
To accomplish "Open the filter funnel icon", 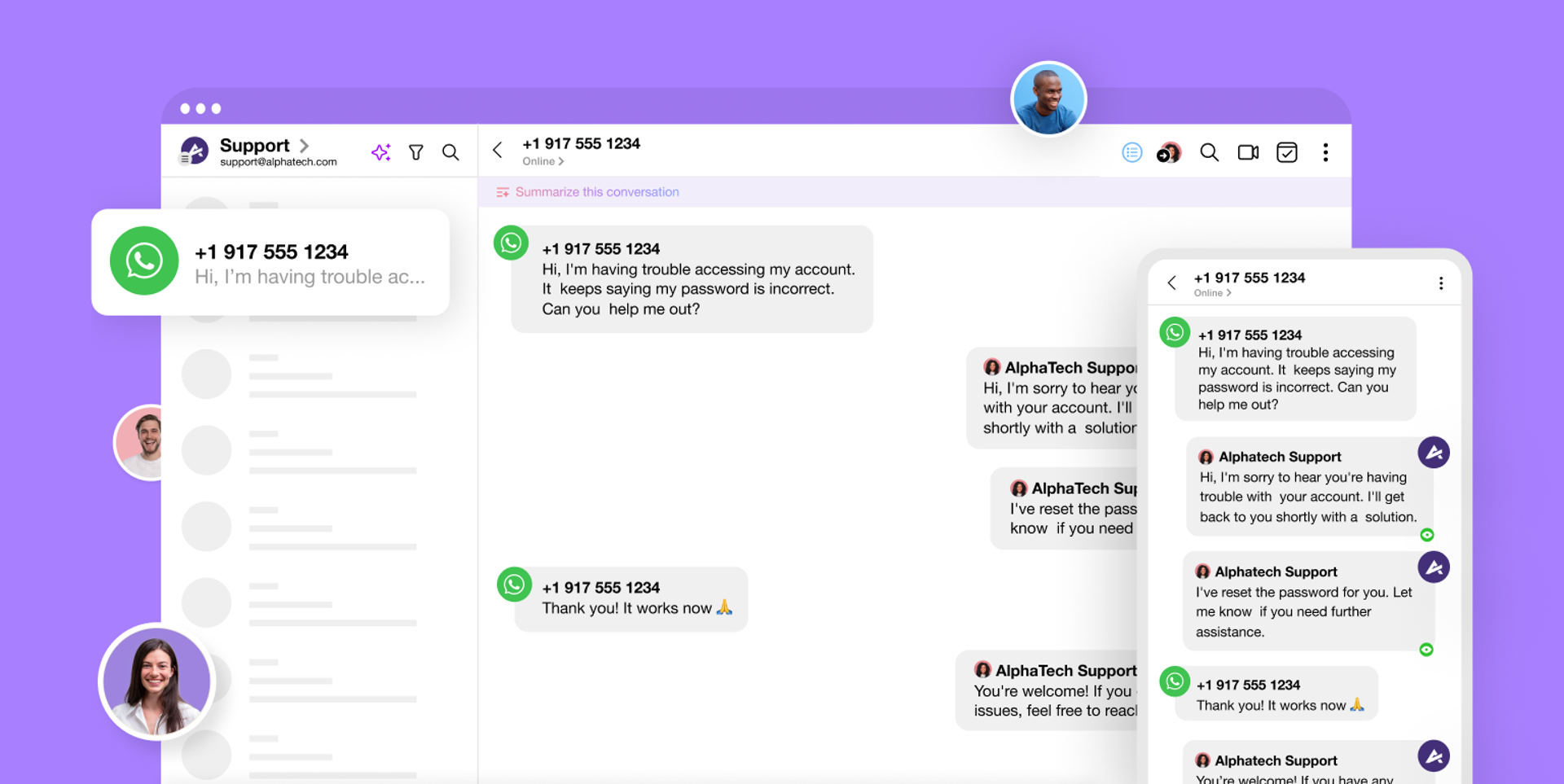I will pos(416,152).
